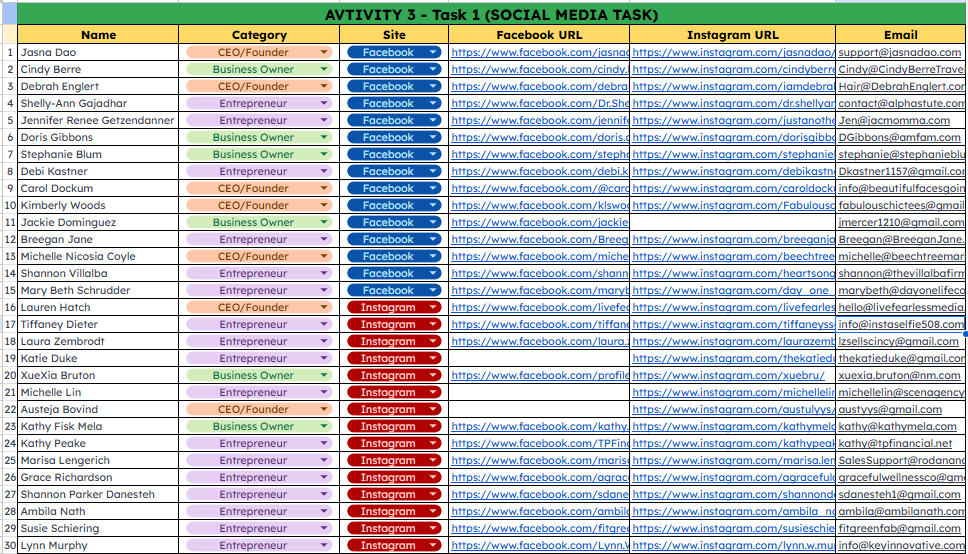Select the name cell Michelle Nicosia Coyle
The height and width of the screenshot is (554, 968).
[x=98, y=256]
